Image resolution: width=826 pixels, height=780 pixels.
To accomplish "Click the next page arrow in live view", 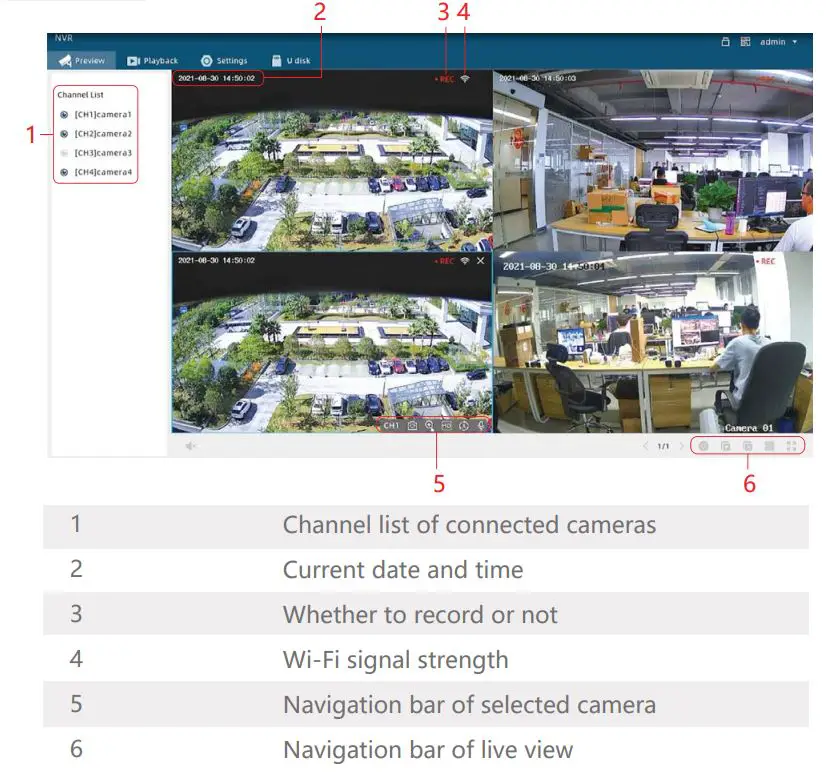I will point(680,446).
